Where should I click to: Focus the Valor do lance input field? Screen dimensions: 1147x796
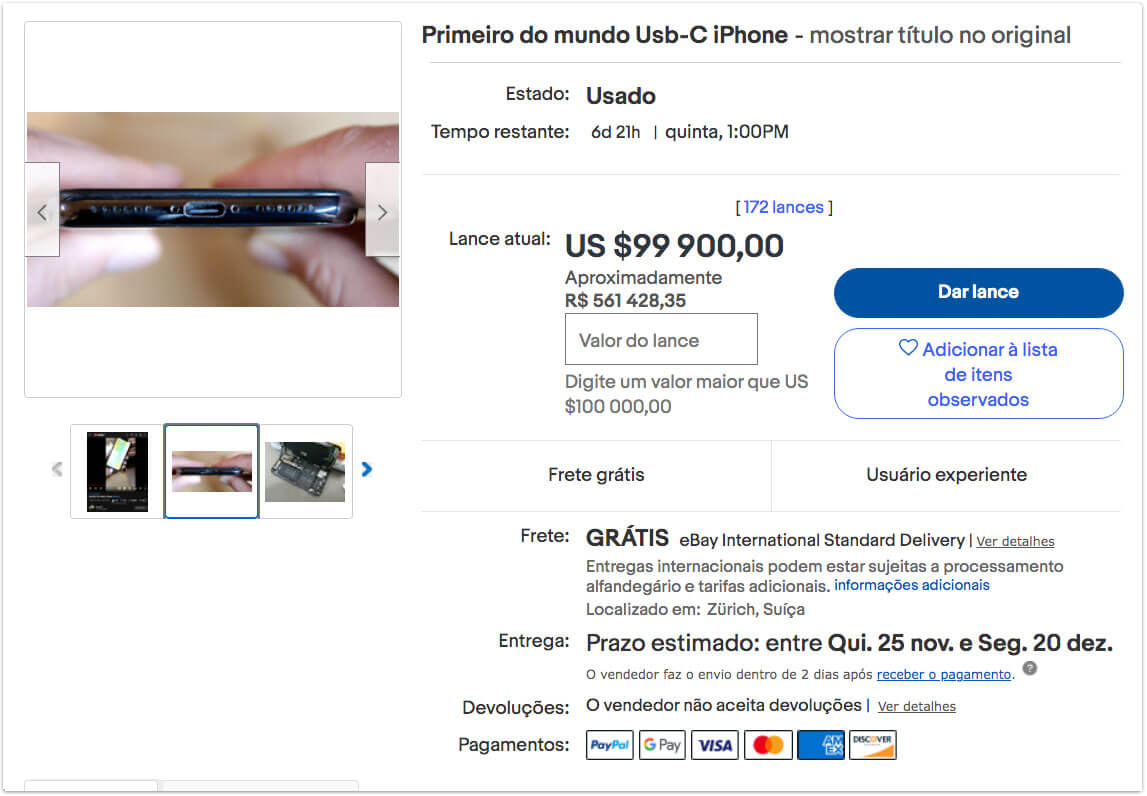point(661,339)
